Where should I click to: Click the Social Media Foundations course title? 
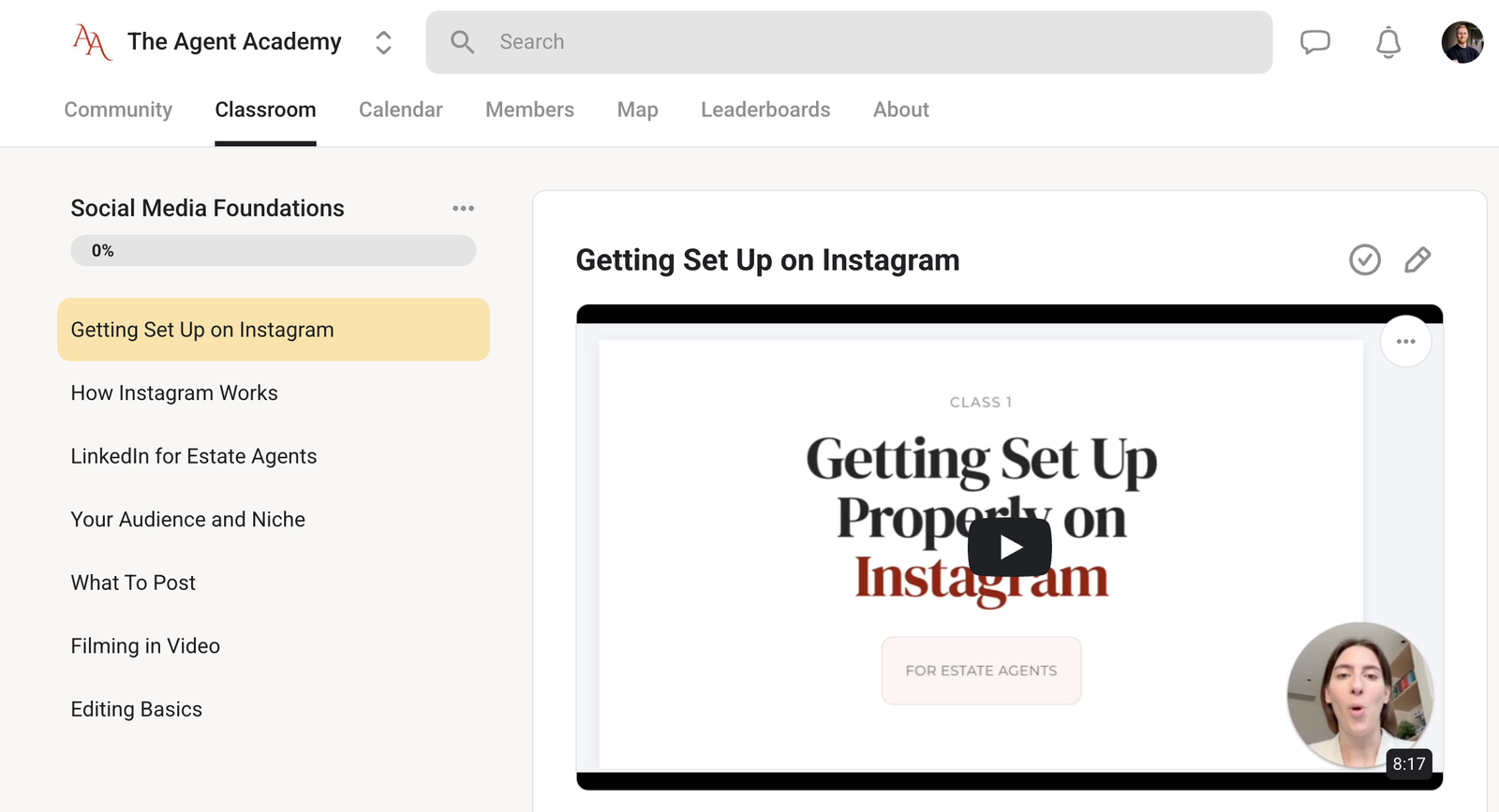click(x=208, y=208)
